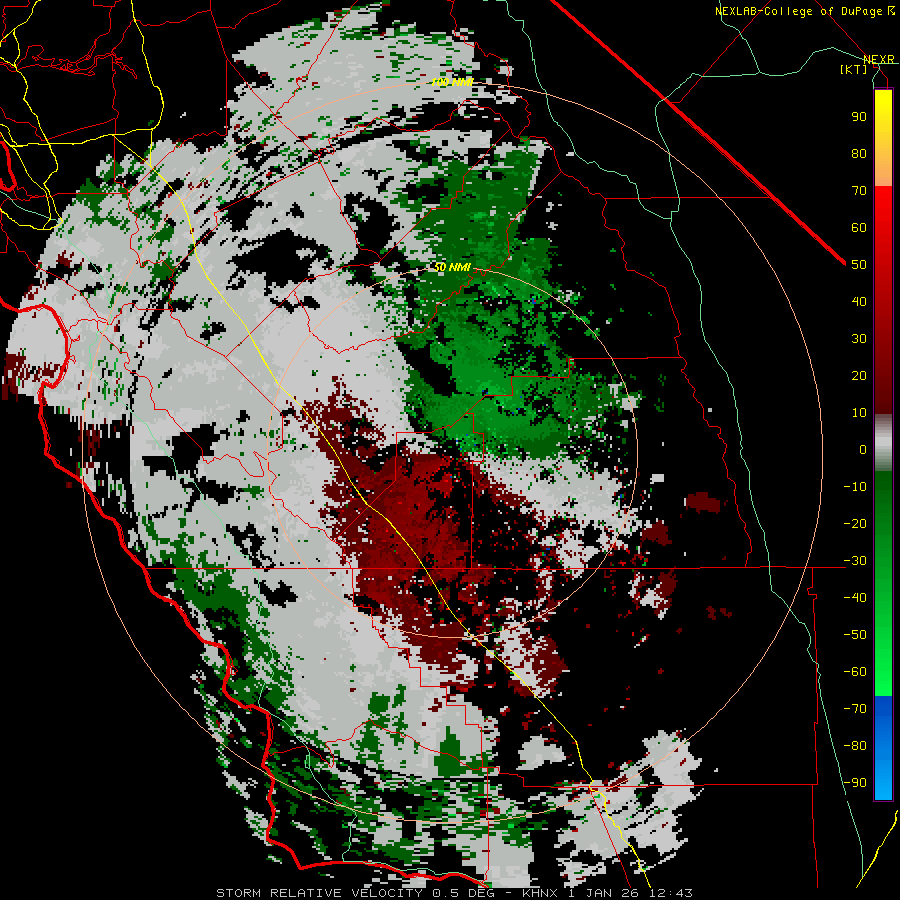Click the NEXR label above the scale
900x900 pixels.
coord(879,59)
